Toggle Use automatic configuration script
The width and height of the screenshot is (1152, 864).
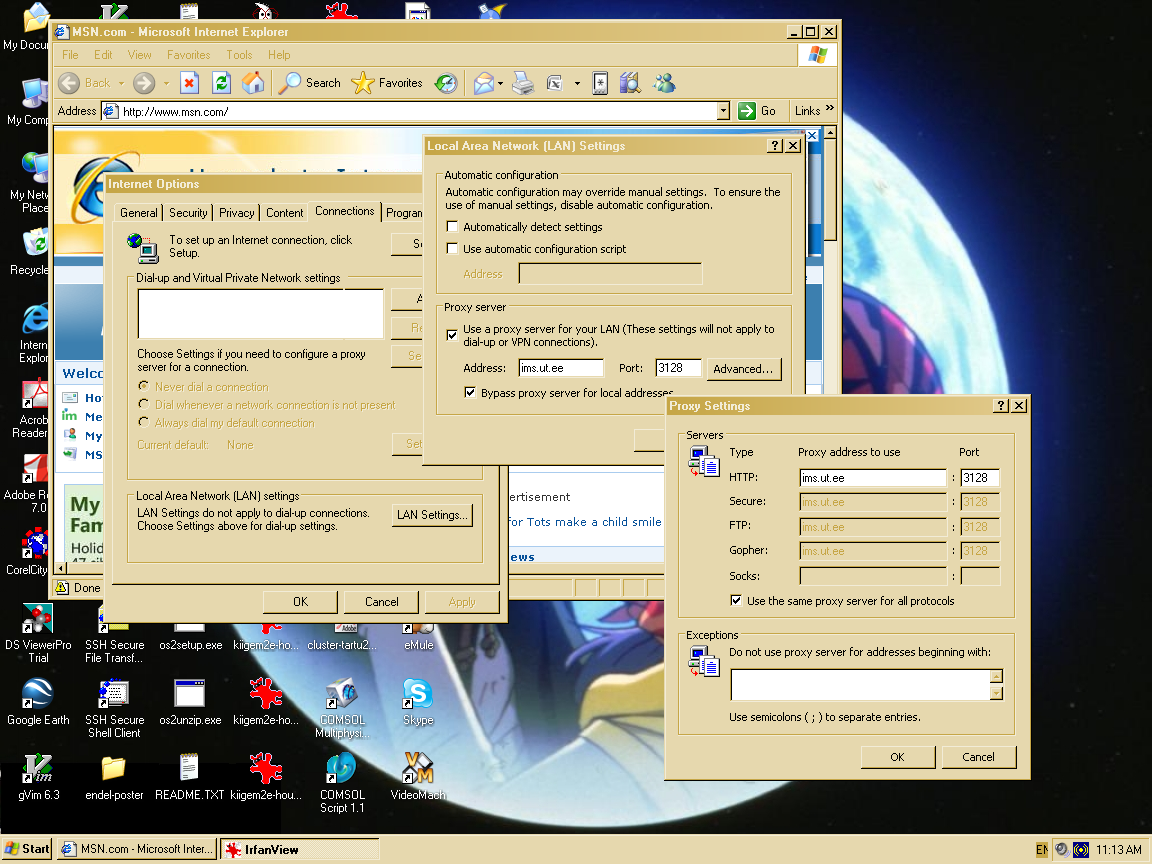[452, 249]
